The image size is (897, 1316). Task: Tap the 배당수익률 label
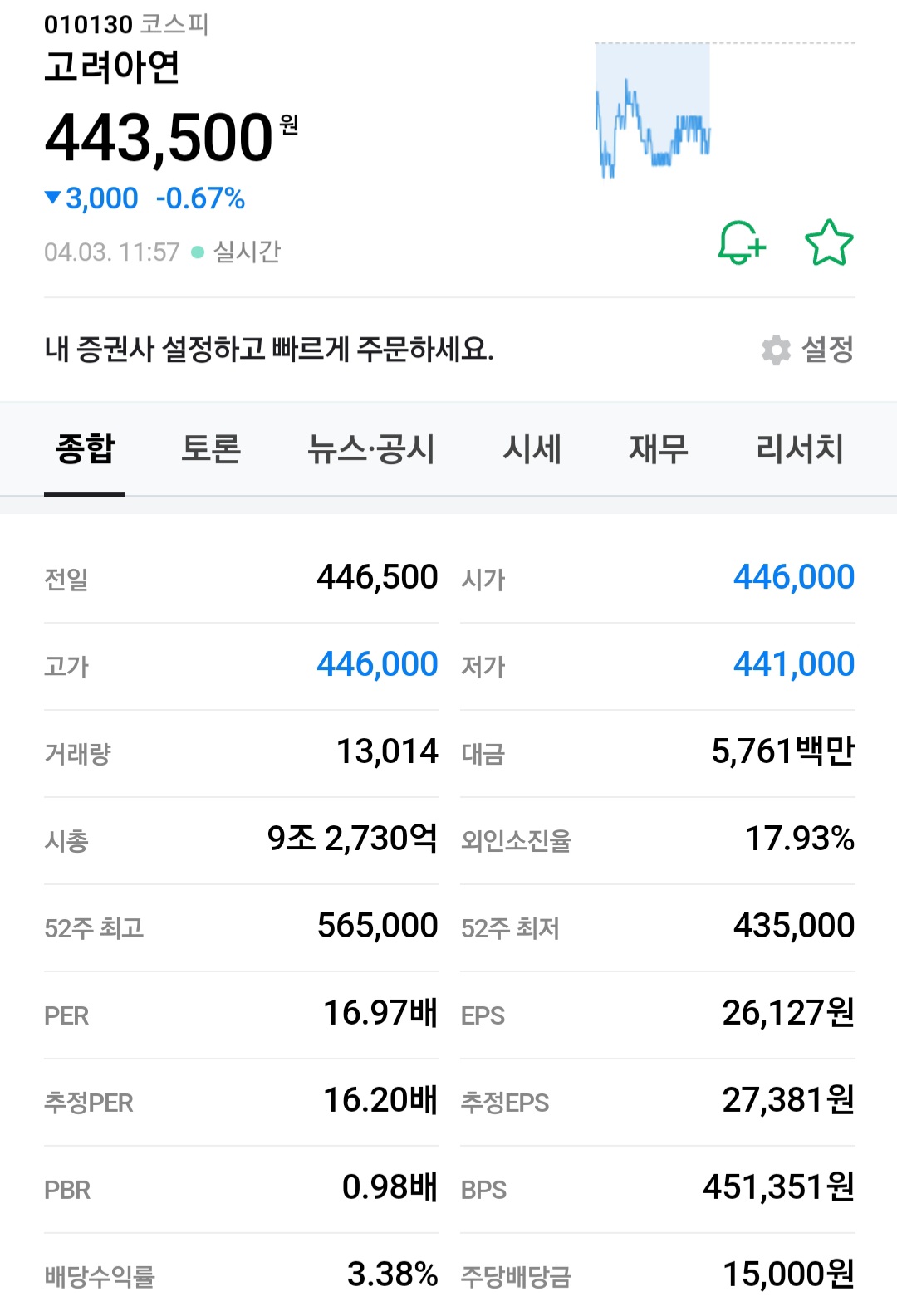[x=100, y=1277]
